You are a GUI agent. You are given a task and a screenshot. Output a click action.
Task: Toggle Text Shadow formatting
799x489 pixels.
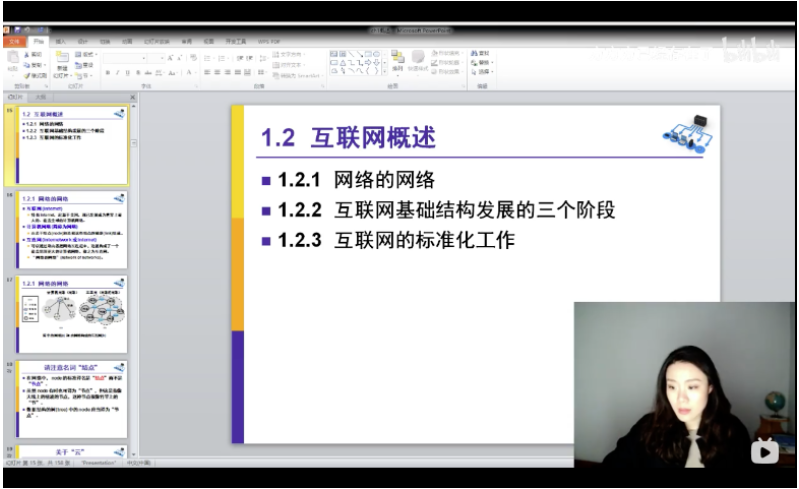[x=138, y=73]
